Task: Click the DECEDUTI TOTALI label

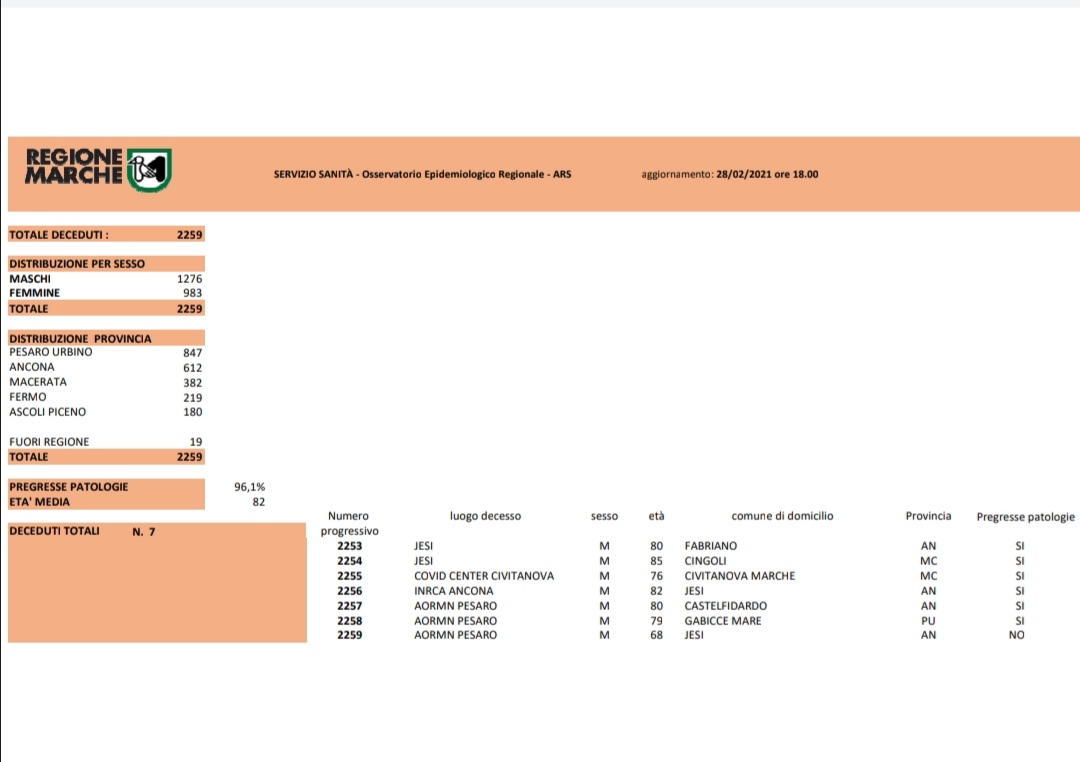Action: tap(54, 531)
